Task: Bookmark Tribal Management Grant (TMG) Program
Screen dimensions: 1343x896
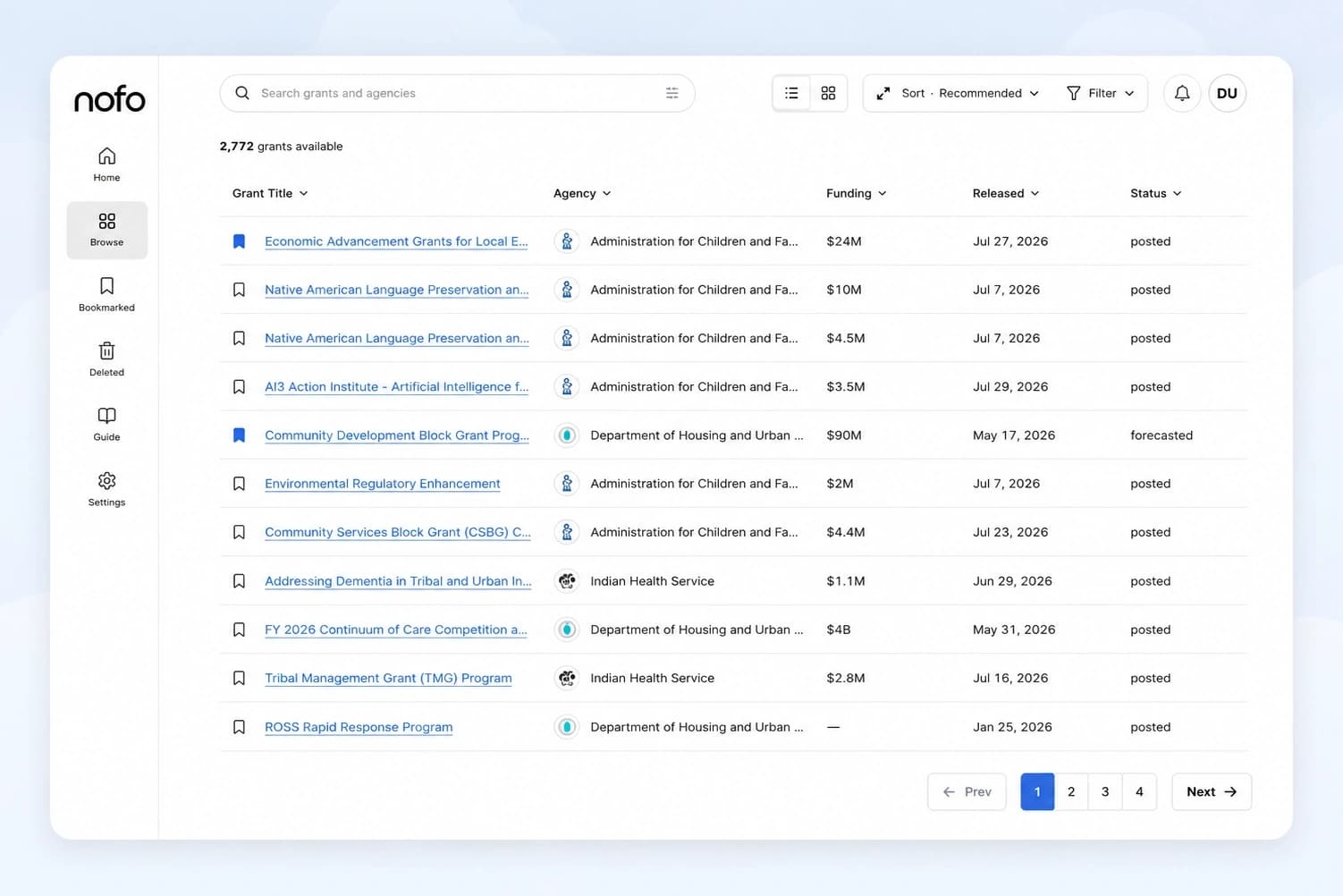Action: (x=239, y=678)
